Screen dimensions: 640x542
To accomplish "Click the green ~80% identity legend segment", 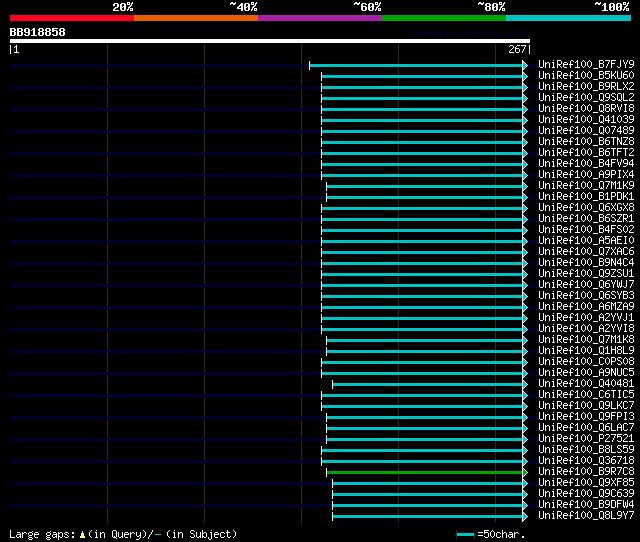I will 444,18.
